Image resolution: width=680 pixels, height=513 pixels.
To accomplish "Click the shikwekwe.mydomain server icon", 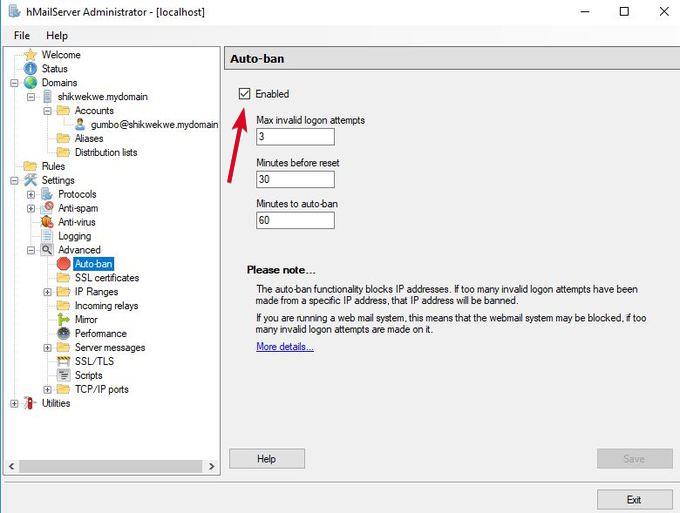I will tap(47, 96).
